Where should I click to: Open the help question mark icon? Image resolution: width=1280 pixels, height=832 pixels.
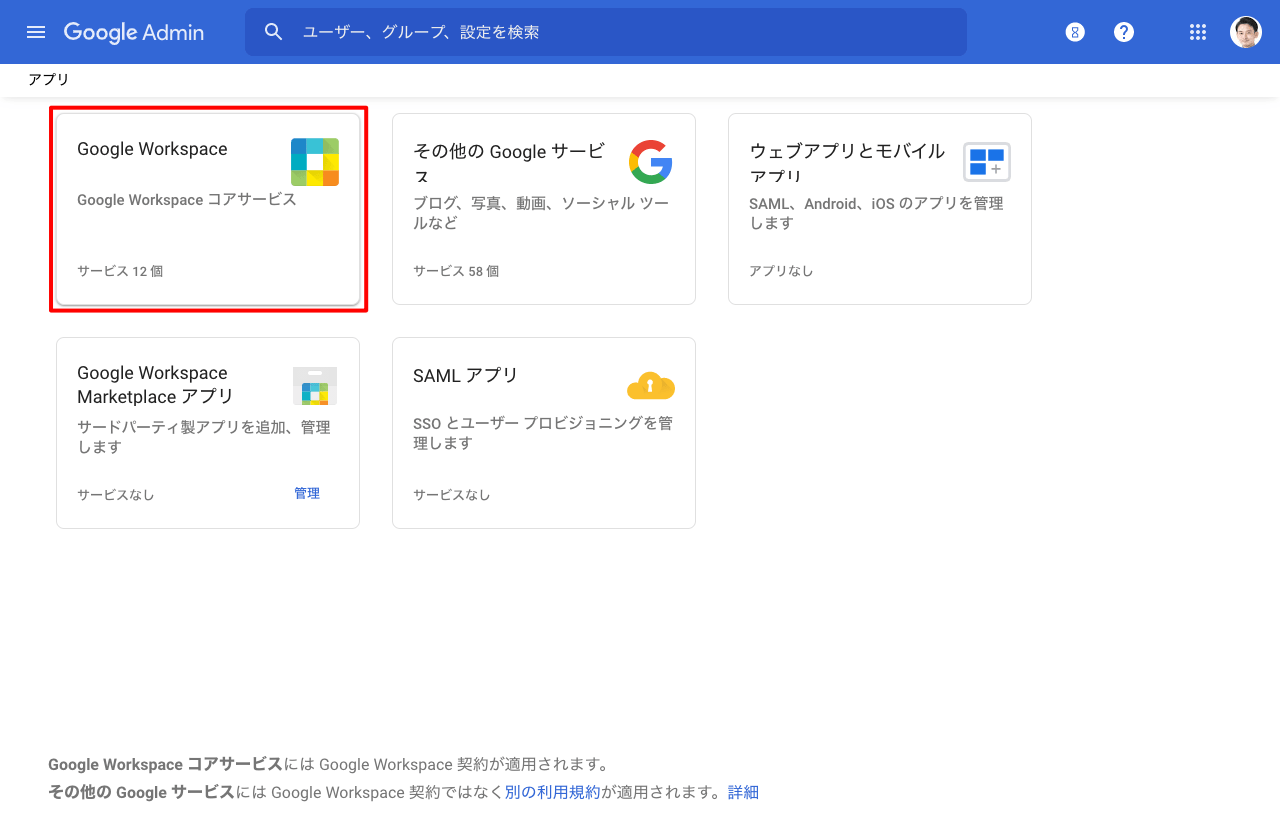tap(1124, 32)
